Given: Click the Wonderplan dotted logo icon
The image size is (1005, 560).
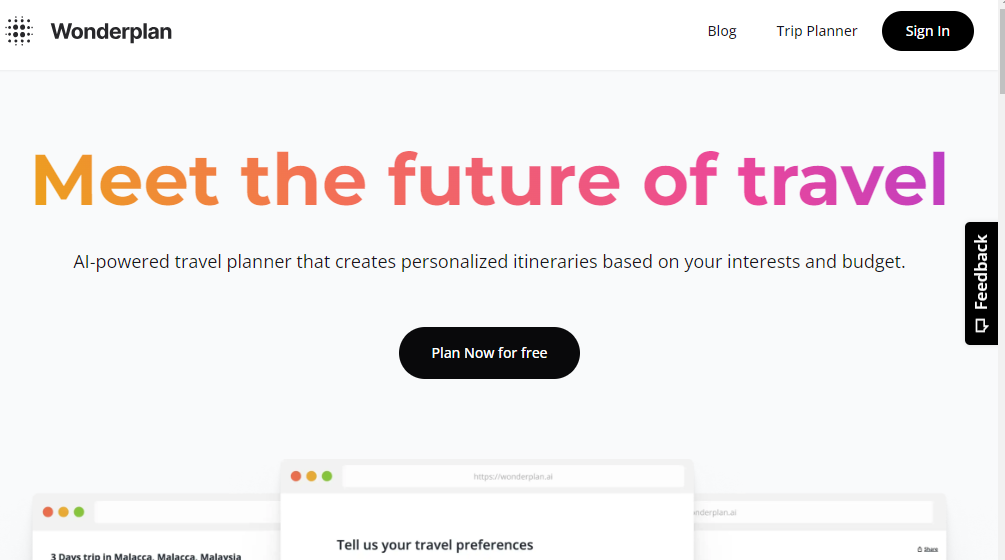Looking at the screenshot, I should pyautogui.click(x=19, y=31).
